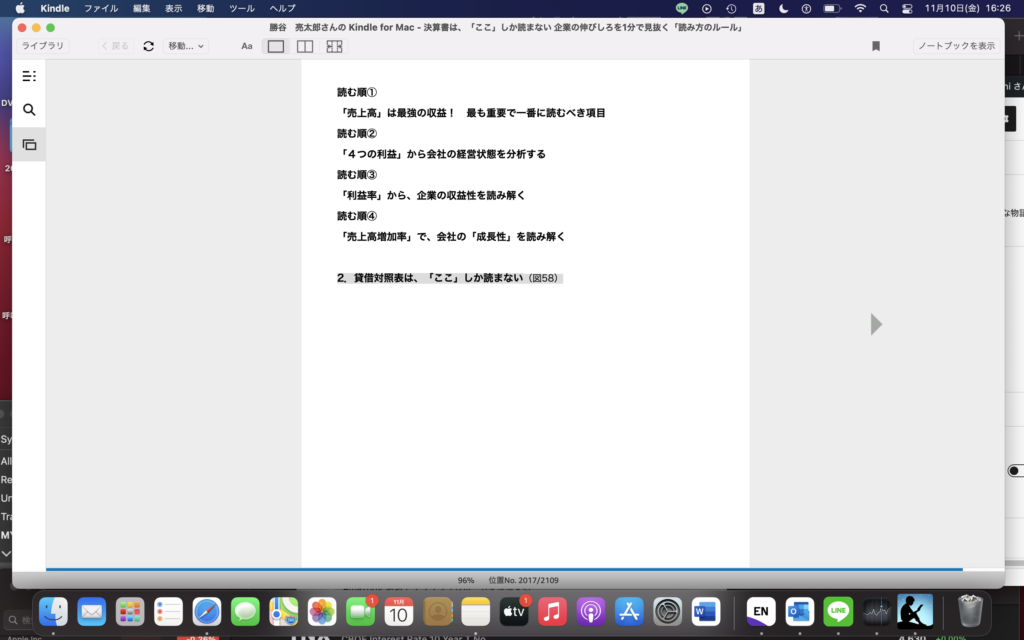1024x640 pixels.
Task: Go to the next page arrow
Action: tap(876, 324)
